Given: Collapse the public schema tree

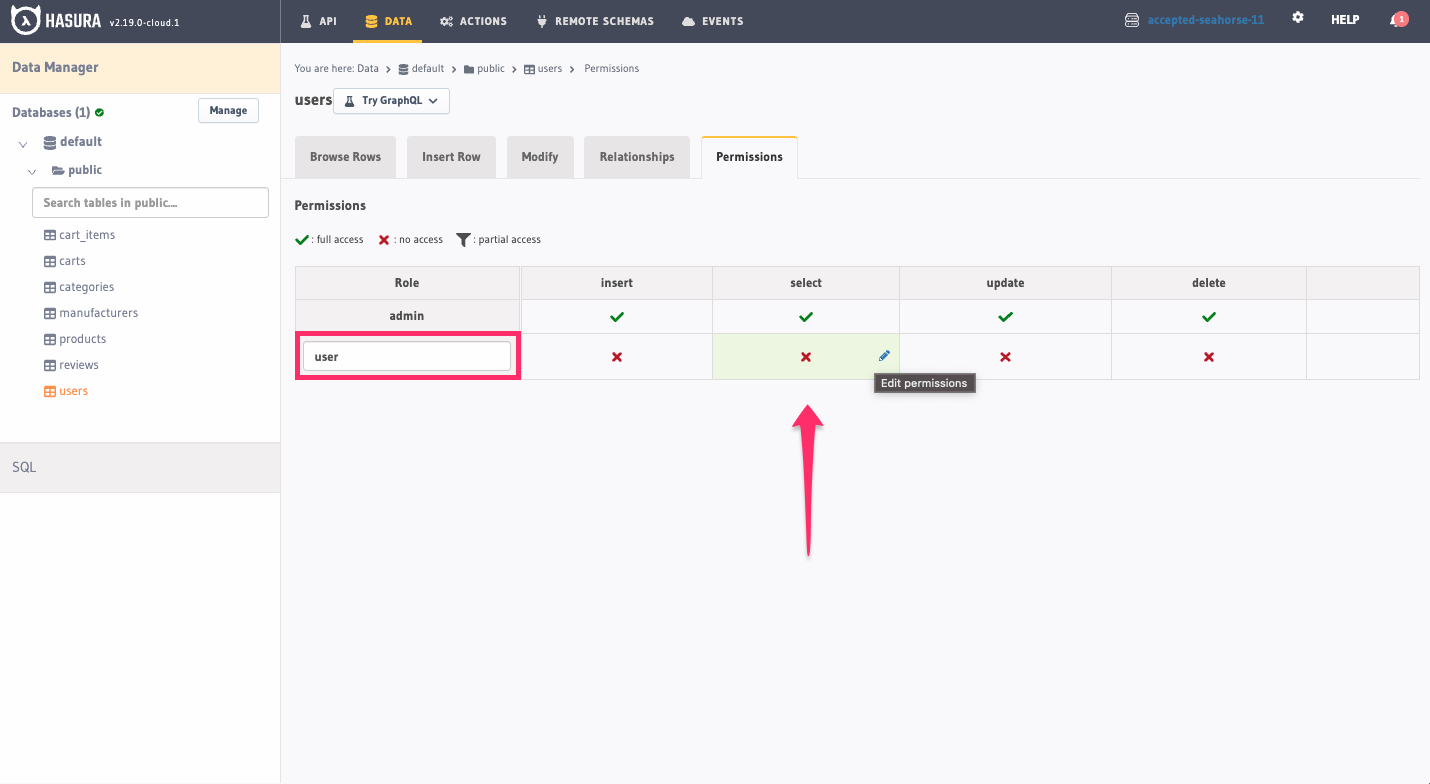Looking at the screenshot, I should click(x=31, y=170).
